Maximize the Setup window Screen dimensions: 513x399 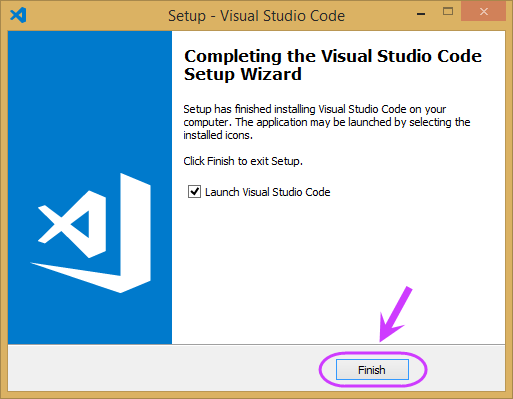click(448, 12)
